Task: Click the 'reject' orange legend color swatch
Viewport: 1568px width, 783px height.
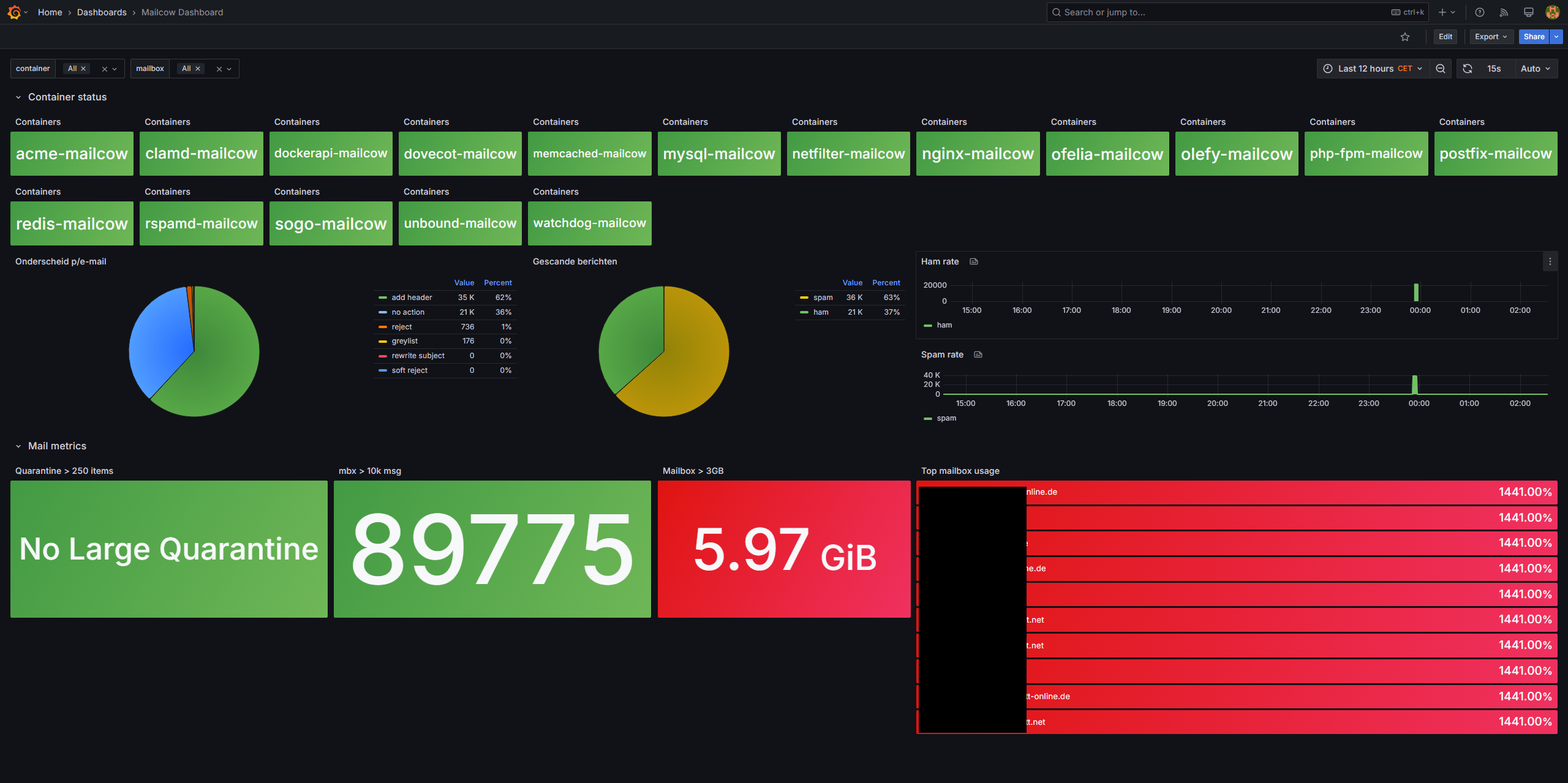Action: (x=383, y=327)
